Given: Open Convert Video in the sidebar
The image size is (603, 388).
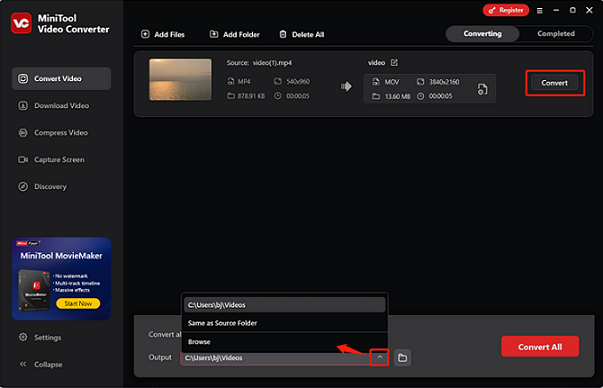Looking at the screenshot, I should (x=61, y=79).
